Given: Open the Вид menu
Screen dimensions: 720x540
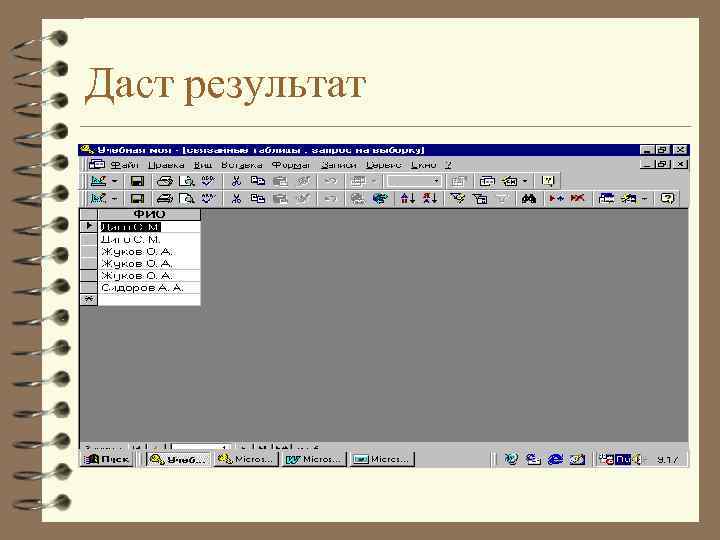Looking at the screenshot, I should point(202,164).
